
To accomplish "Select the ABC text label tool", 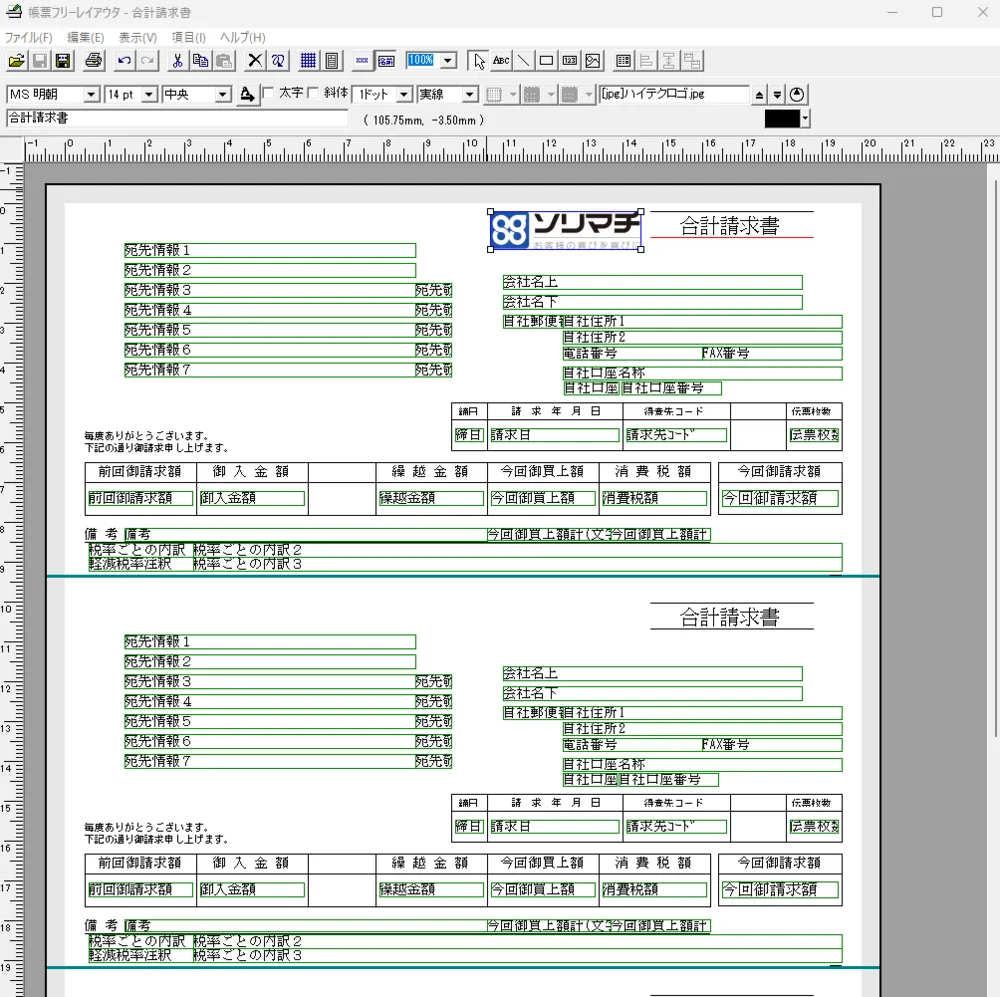I will [501, 61].
